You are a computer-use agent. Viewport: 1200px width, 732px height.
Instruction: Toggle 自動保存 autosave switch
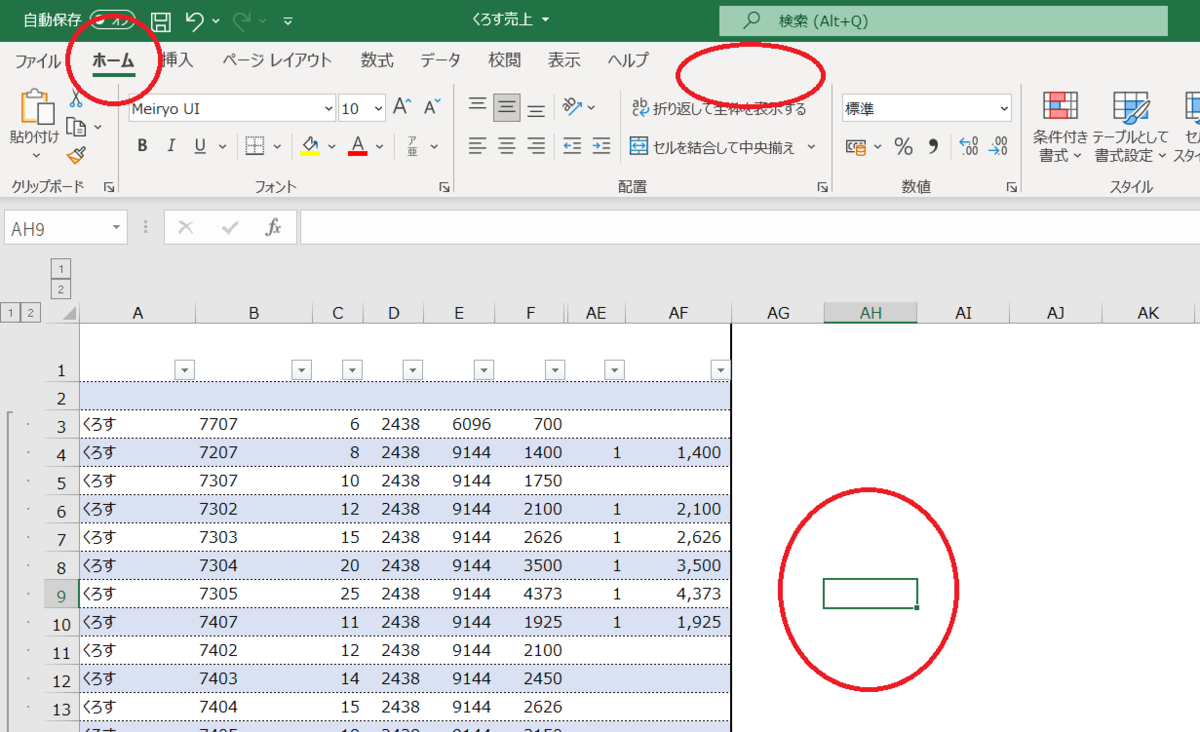tap(113, 20)
